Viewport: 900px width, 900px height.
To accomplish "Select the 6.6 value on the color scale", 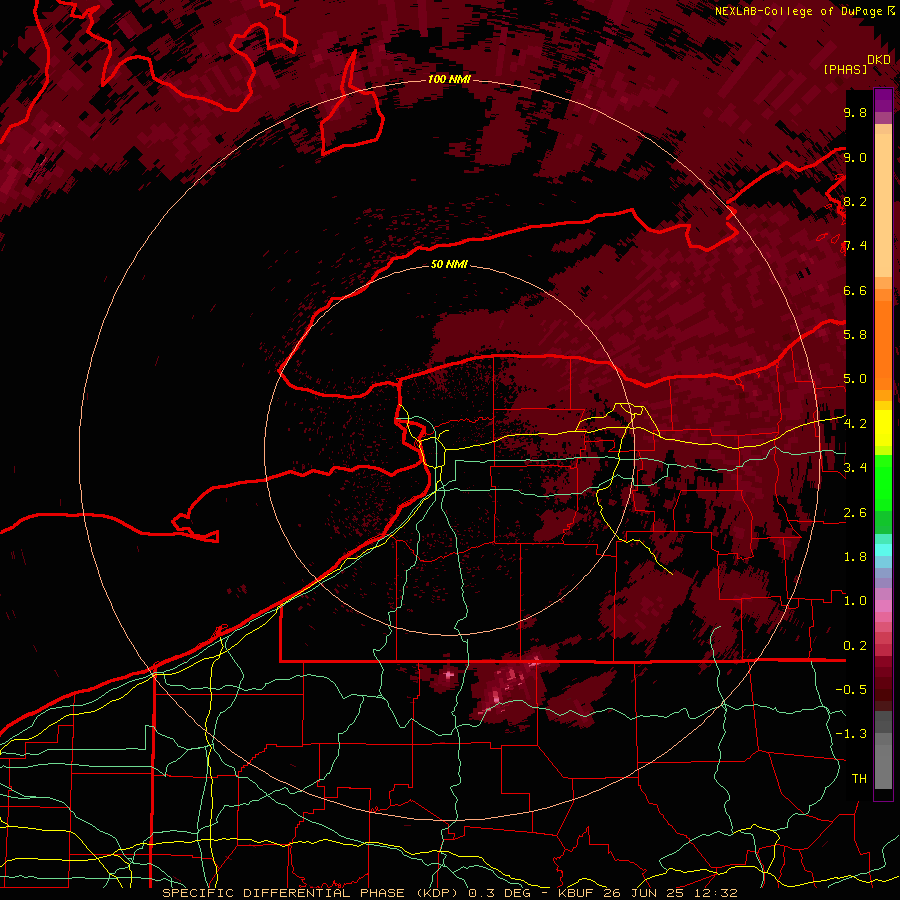I will coord(855,290).
